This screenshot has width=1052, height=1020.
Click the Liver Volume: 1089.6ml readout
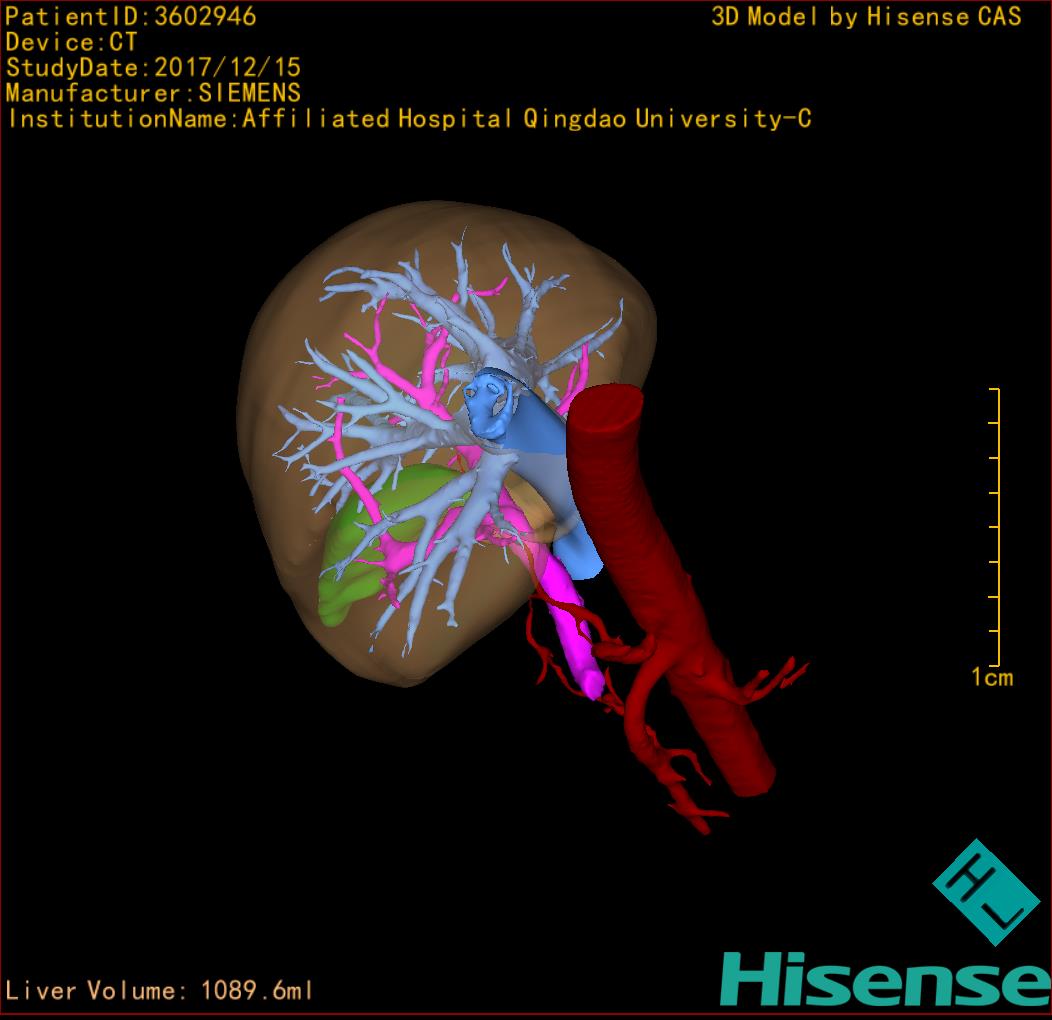[x=160, y=990]
